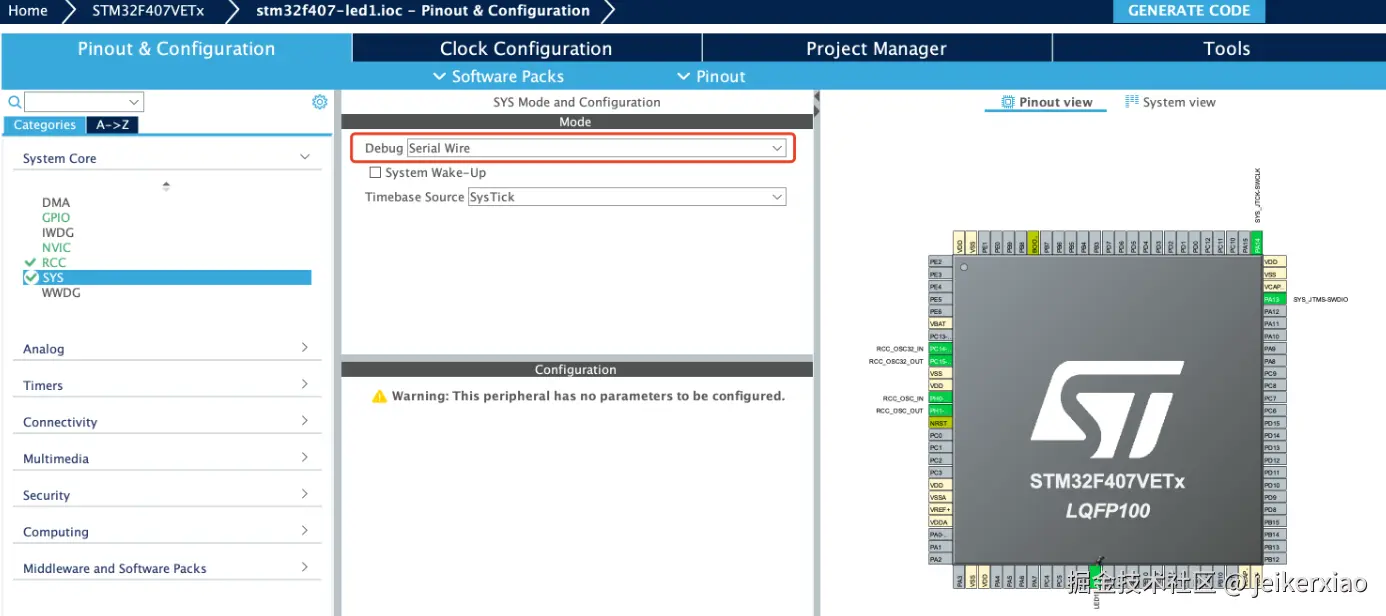Open the gear settings icon in categories panel
The width and height of the screenshot is (1386, 616).
click(320, 102)
